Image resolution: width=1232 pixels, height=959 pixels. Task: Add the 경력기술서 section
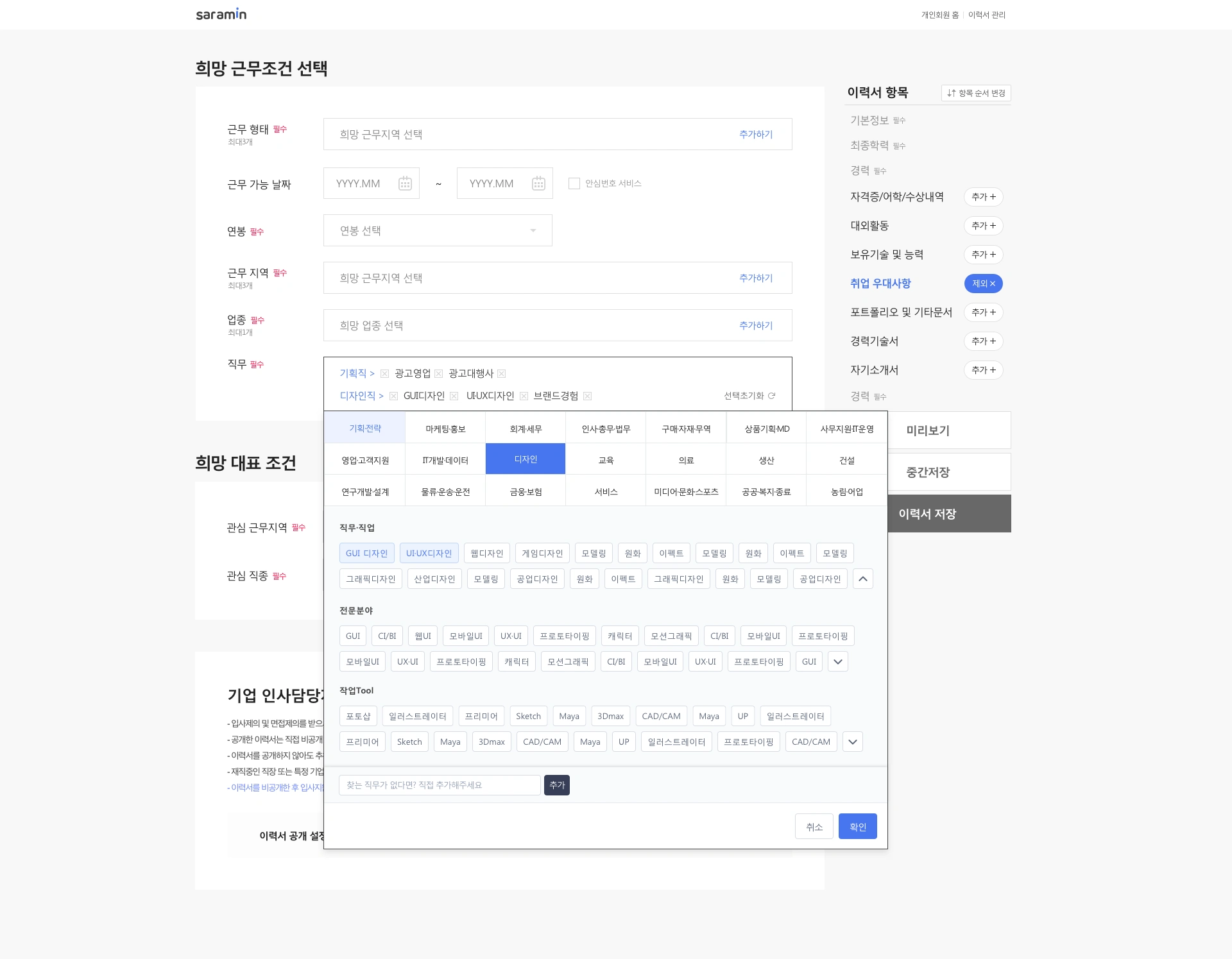[x=983, y=341]
